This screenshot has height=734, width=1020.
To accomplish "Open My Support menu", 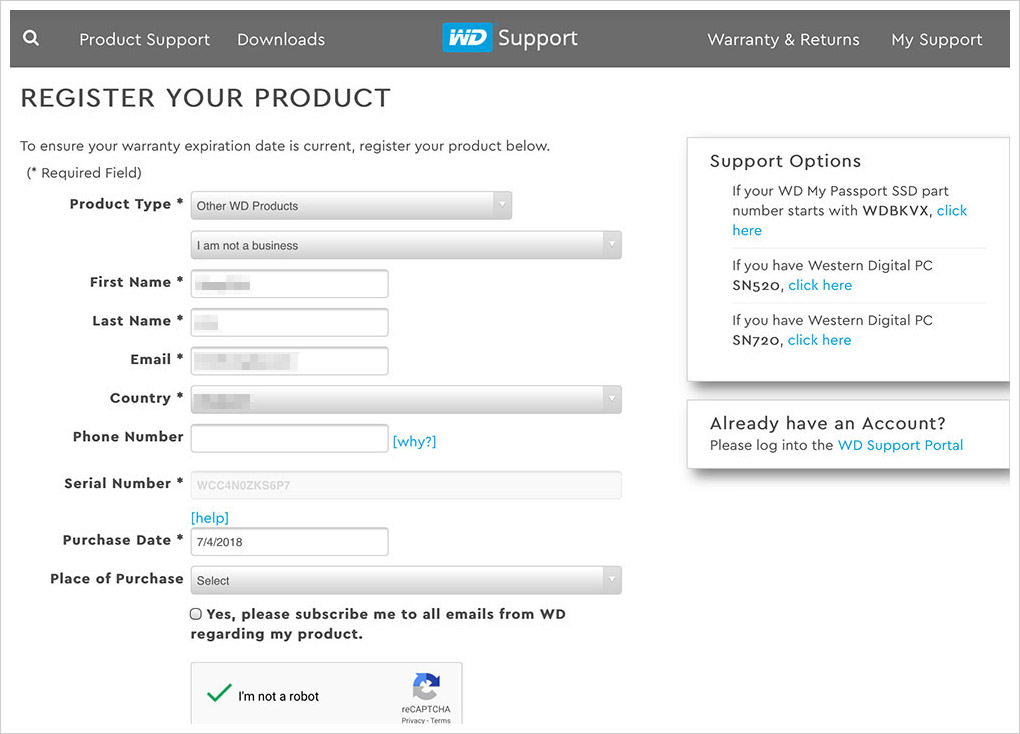I will (x=937, y=39).
